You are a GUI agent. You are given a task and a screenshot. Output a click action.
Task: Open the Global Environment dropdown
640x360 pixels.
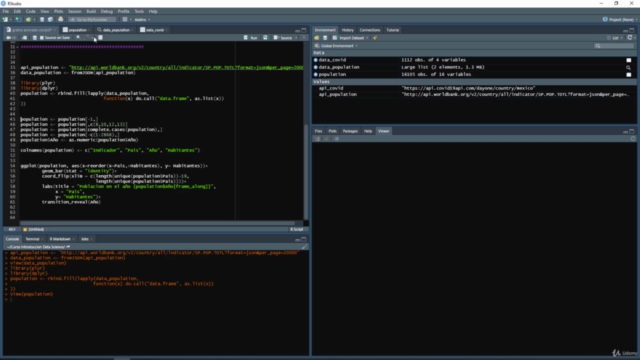[336, 46]
